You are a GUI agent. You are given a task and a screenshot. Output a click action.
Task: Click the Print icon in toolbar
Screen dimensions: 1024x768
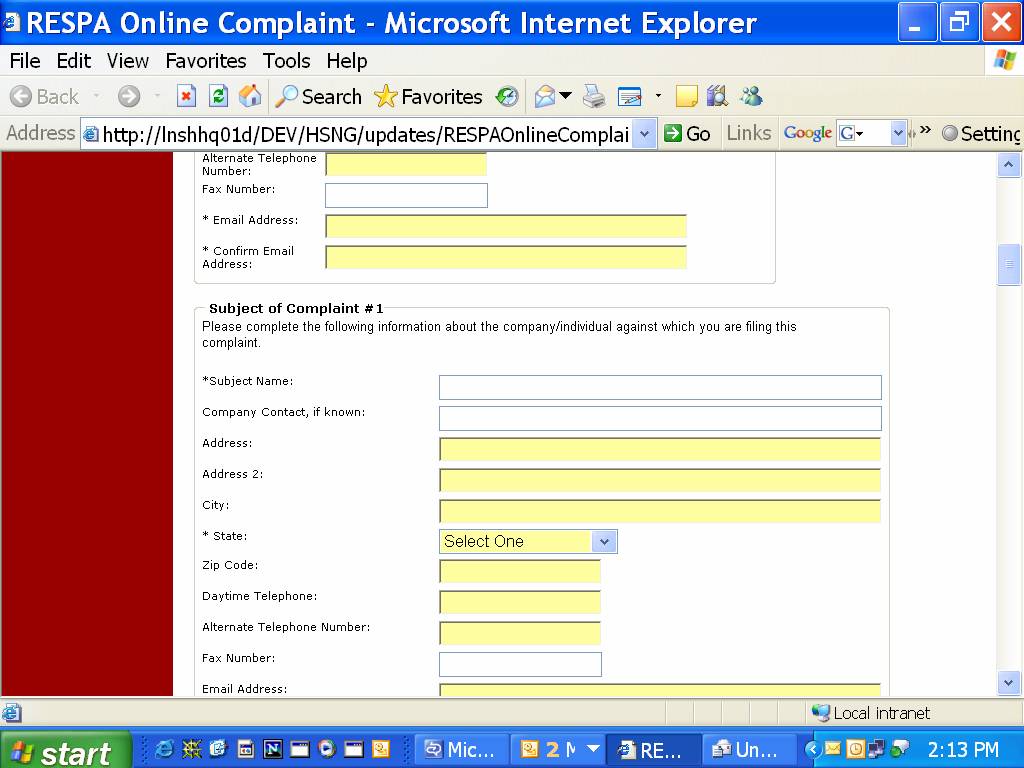(594, 96)
